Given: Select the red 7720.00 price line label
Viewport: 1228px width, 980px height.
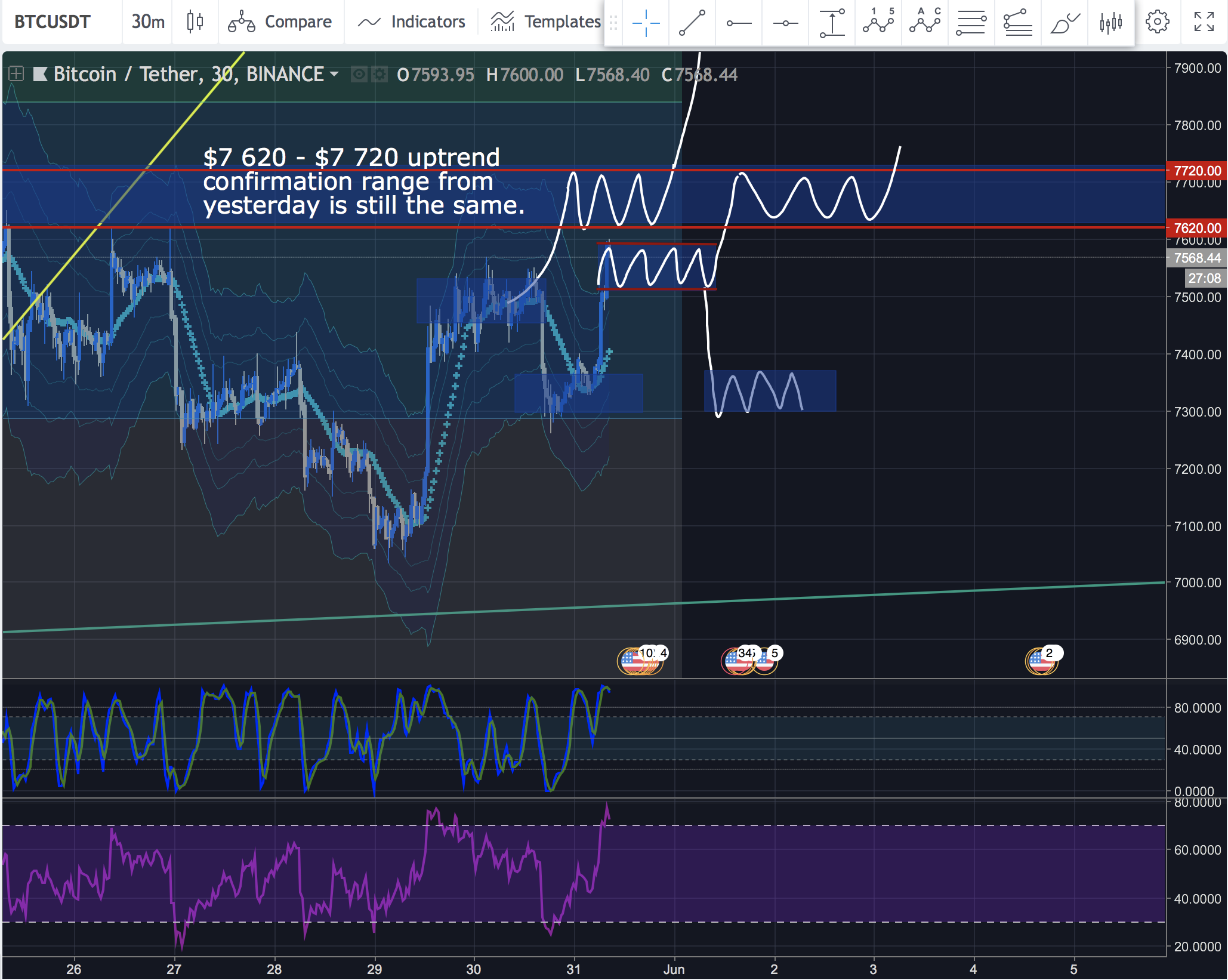Looking at the screenshot, I should 1196,171.
